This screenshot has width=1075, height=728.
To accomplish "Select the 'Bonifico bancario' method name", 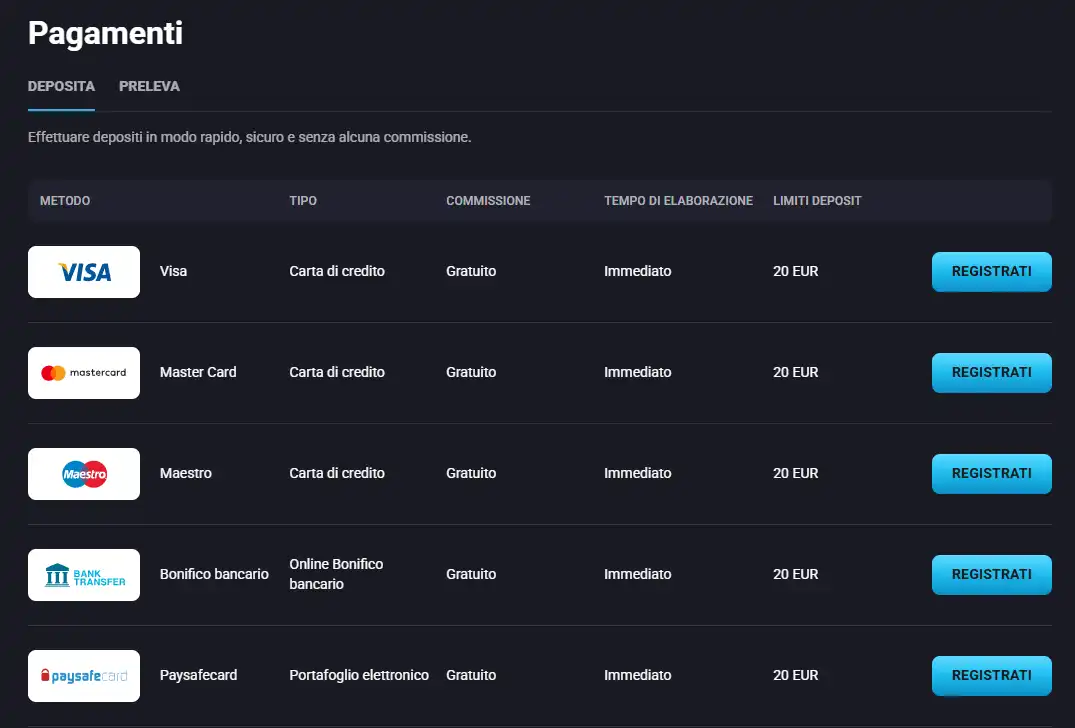I will click(214, 574).
